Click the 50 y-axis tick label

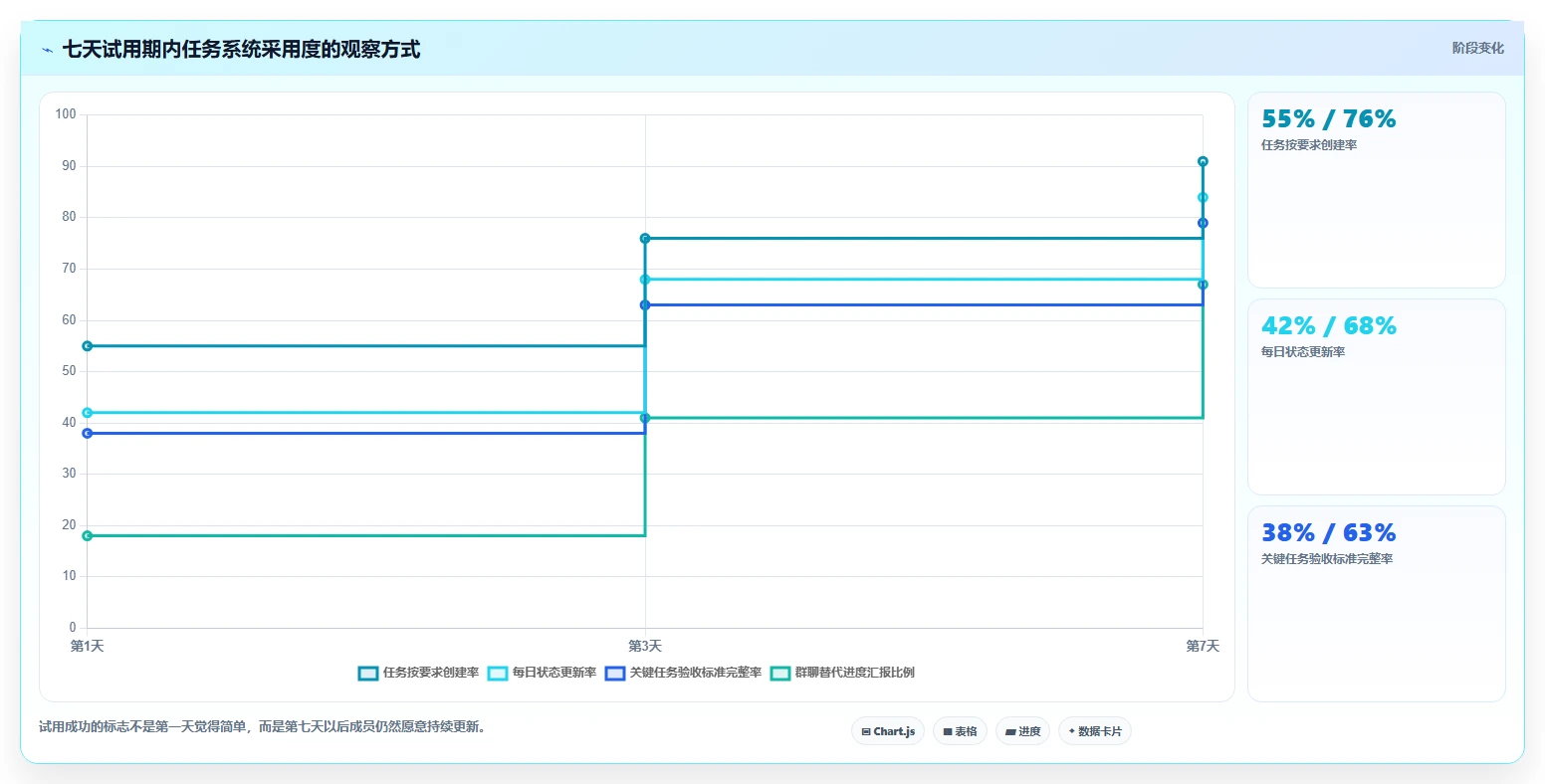[69, 371]
